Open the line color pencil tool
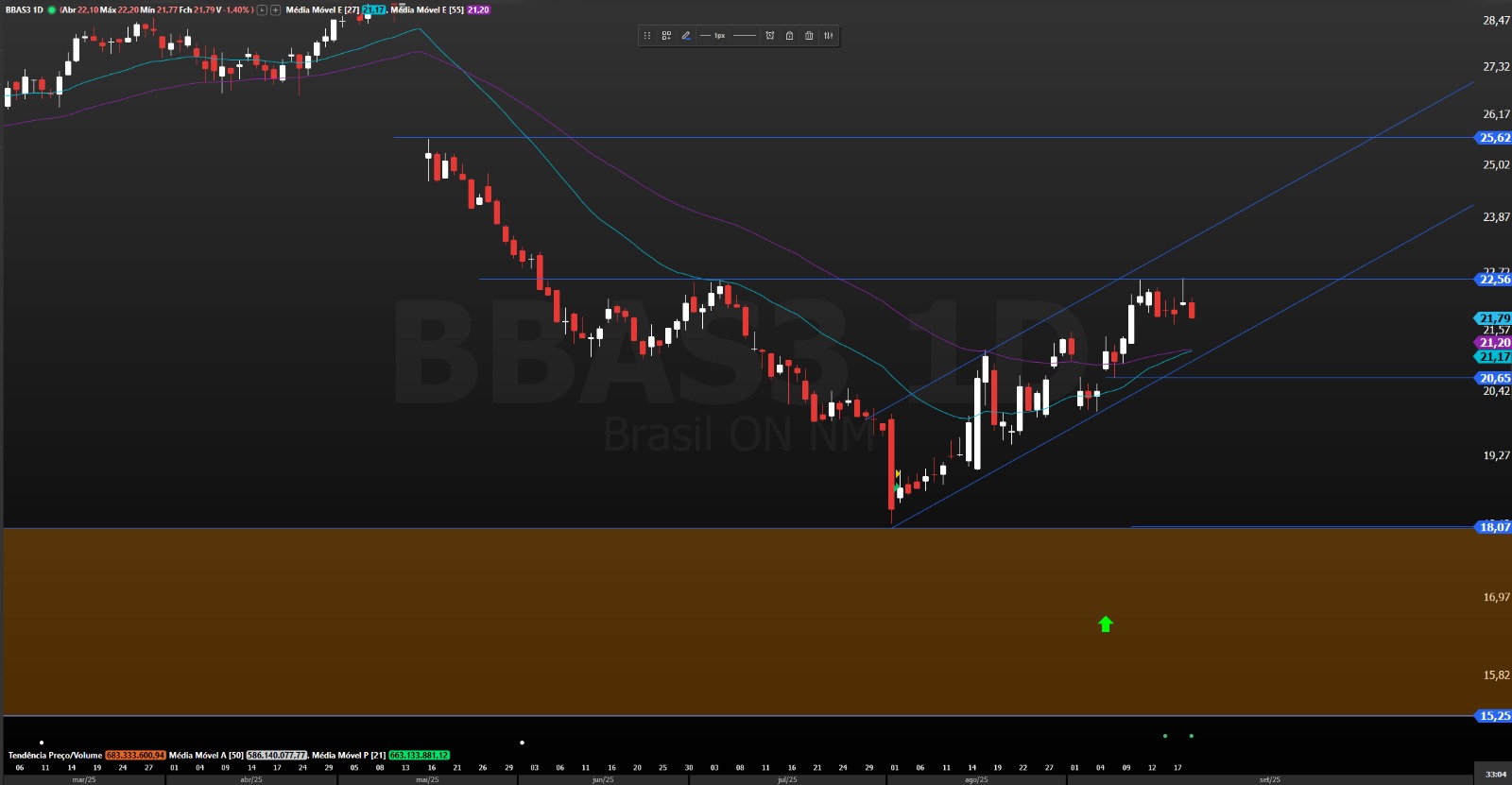The width and height of the screenshot is (1512, 785). (686, 36)
